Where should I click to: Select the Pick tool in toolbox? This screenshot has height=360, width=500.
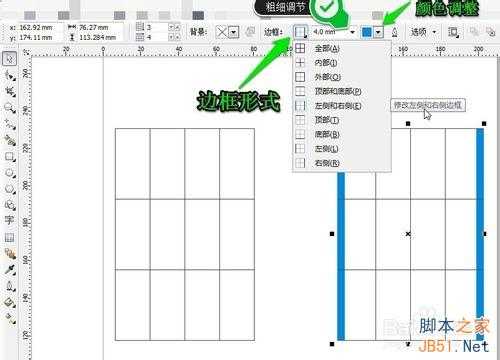pos(10,59)
